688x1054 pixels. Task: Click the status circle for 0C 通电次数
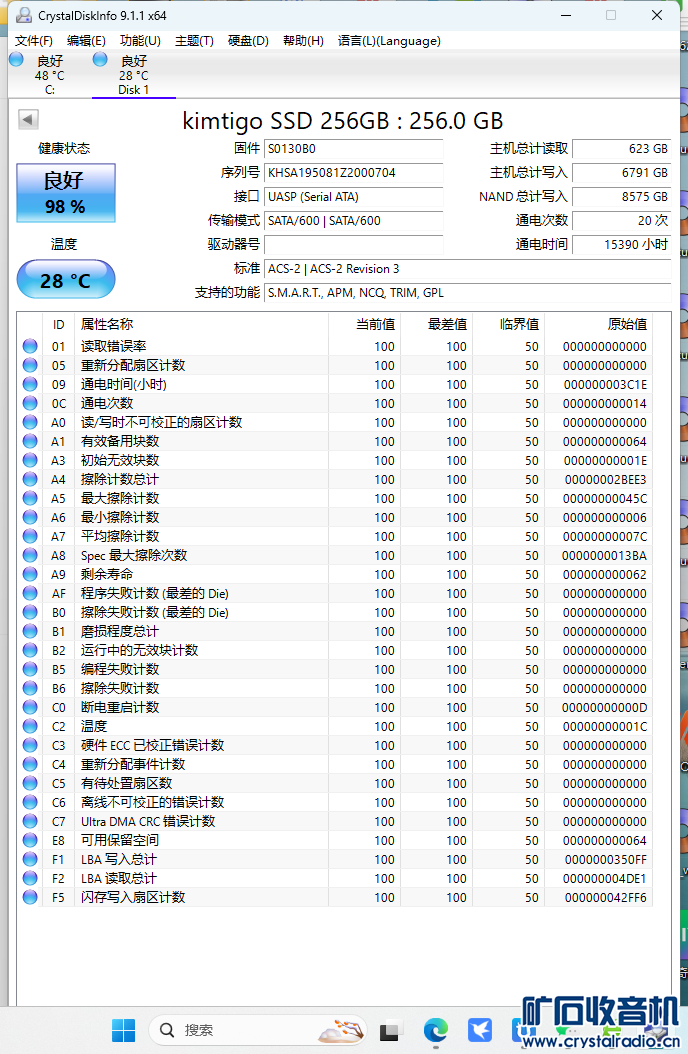point(30,403)
